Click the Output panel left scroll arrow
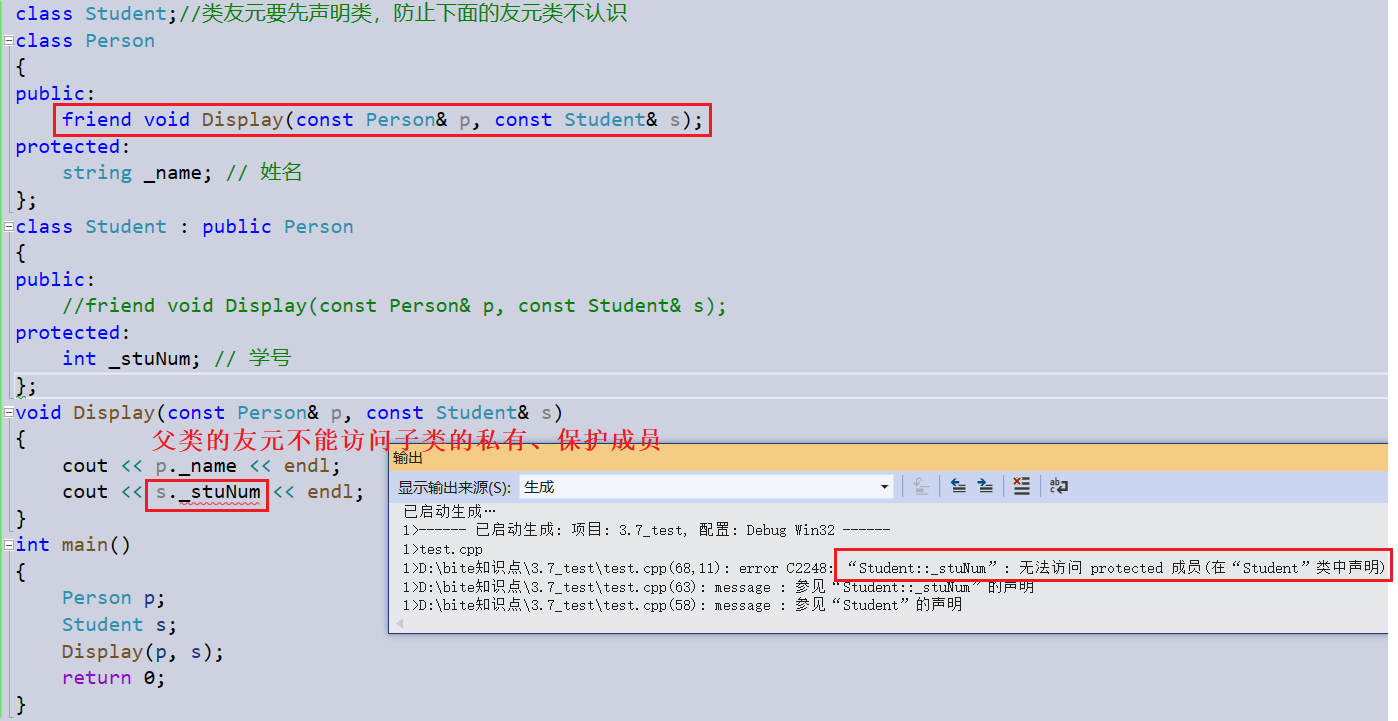This screenshot has width=1398, height=721. pos(400,623)
